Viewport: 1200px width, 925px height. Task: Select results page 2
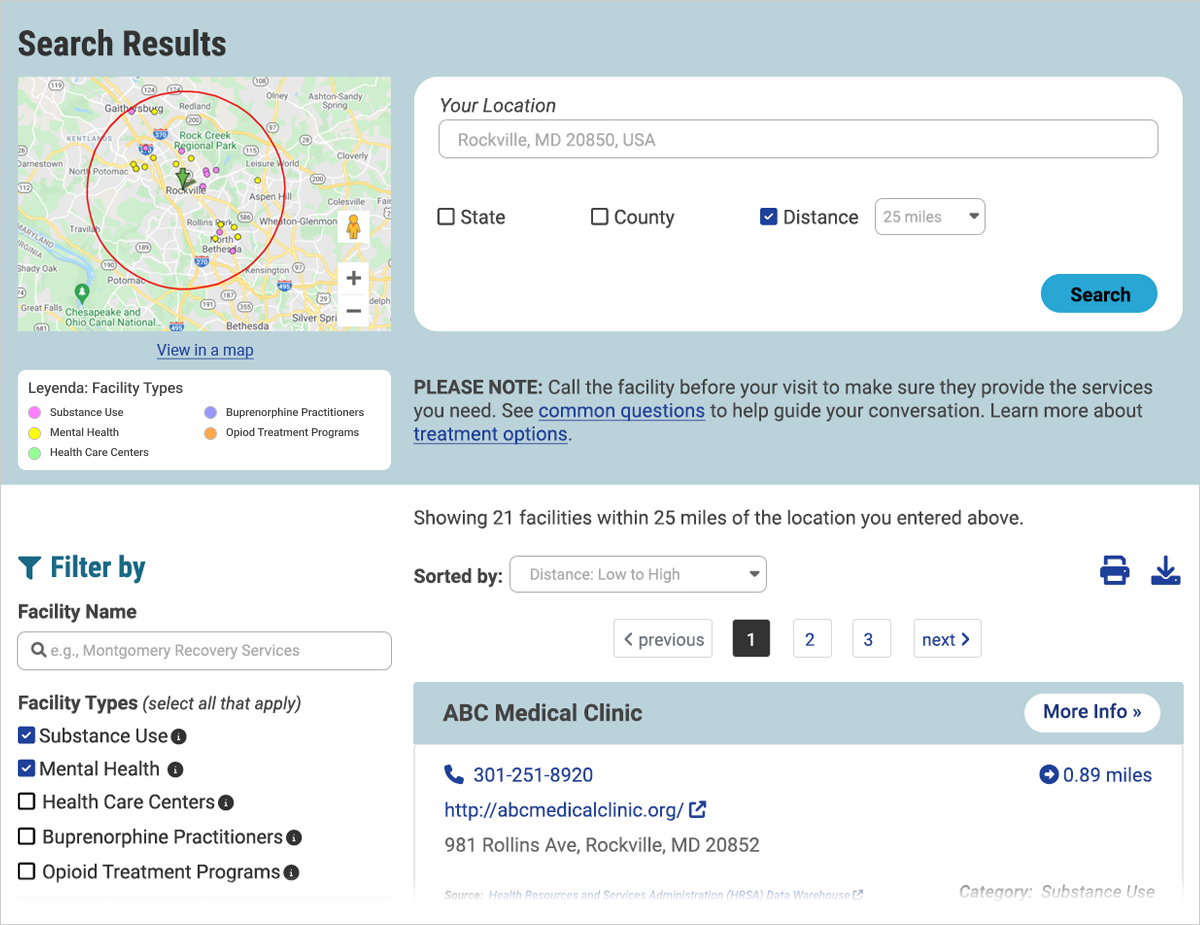tap(812, 638)
